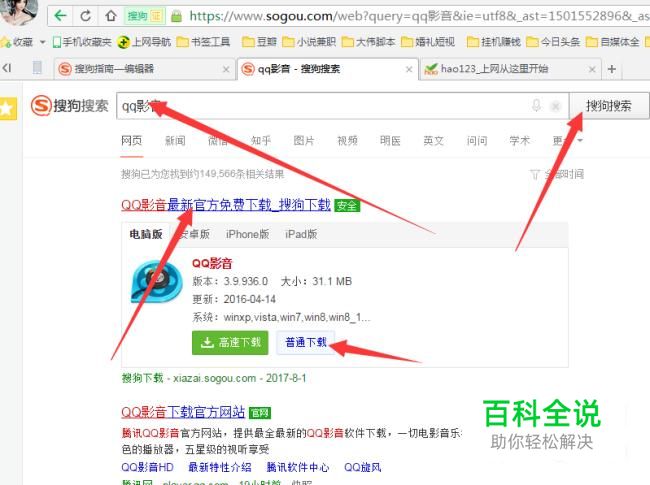Select the 网页 search category
This screenshot has width=650, height=485.
131,141
